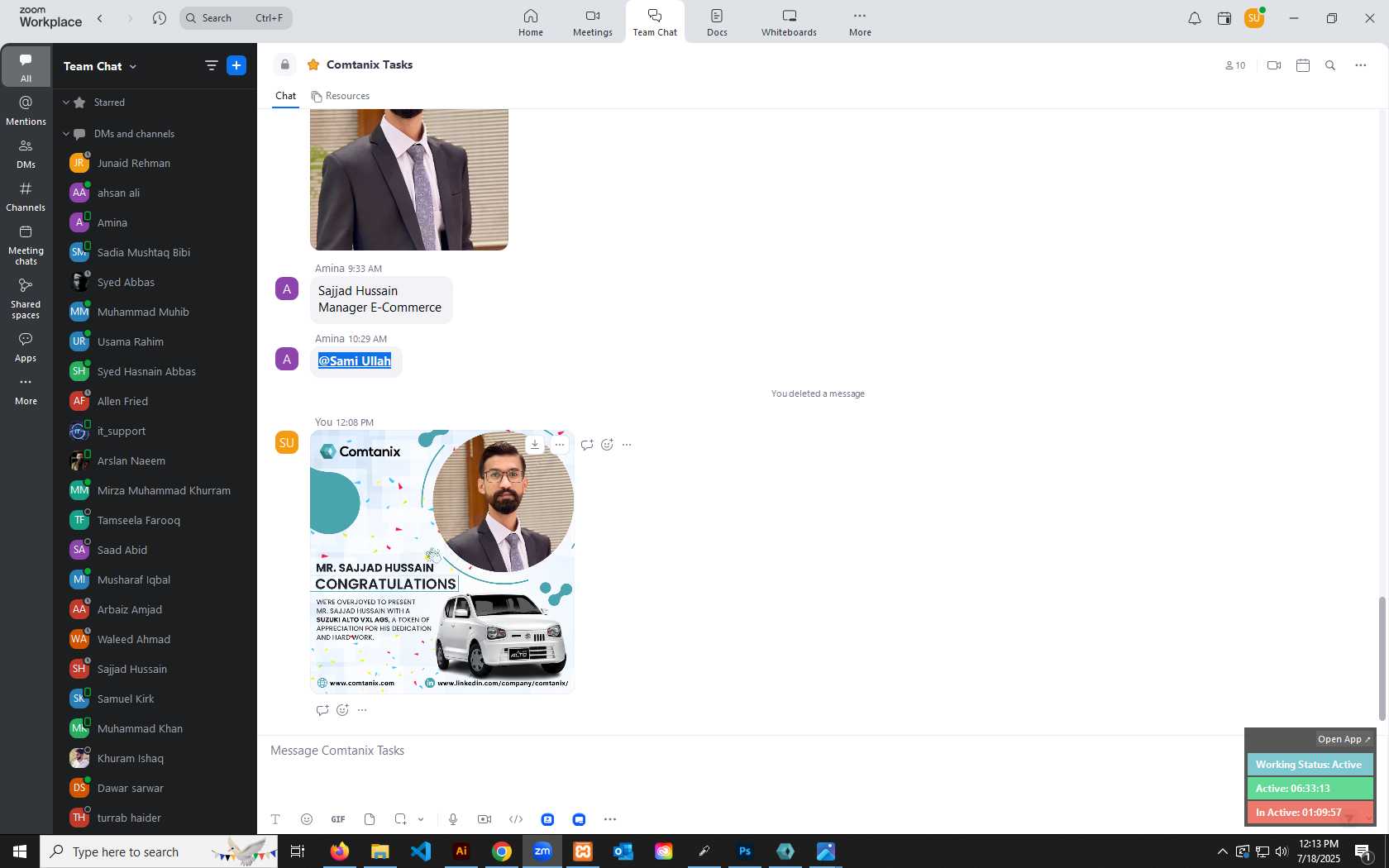Open the sidebar More options
This screenshot has width=1389, height=868.
coord(26,390)
